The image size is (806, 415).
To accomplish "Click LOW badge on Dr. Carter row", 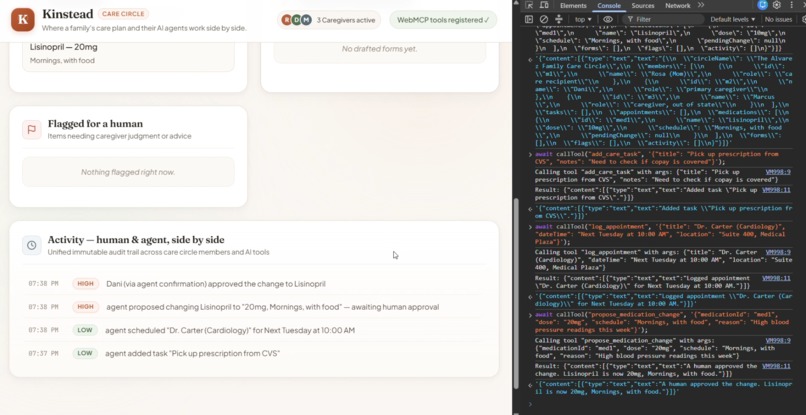I will point(85,330).
